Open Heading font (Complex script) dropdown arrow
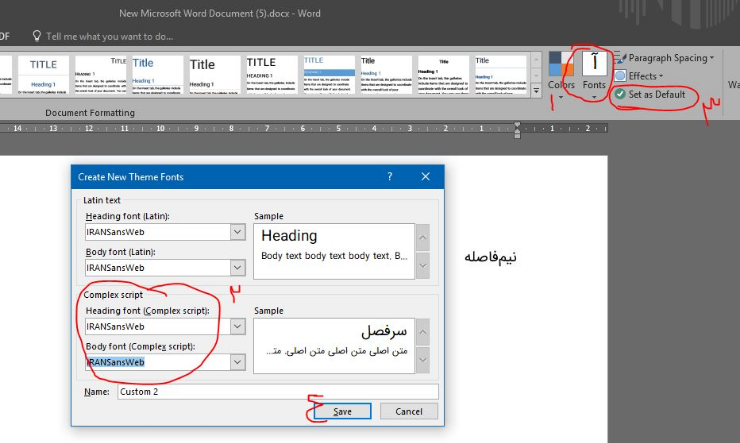740x443 pixels. (x=237, y=326)
